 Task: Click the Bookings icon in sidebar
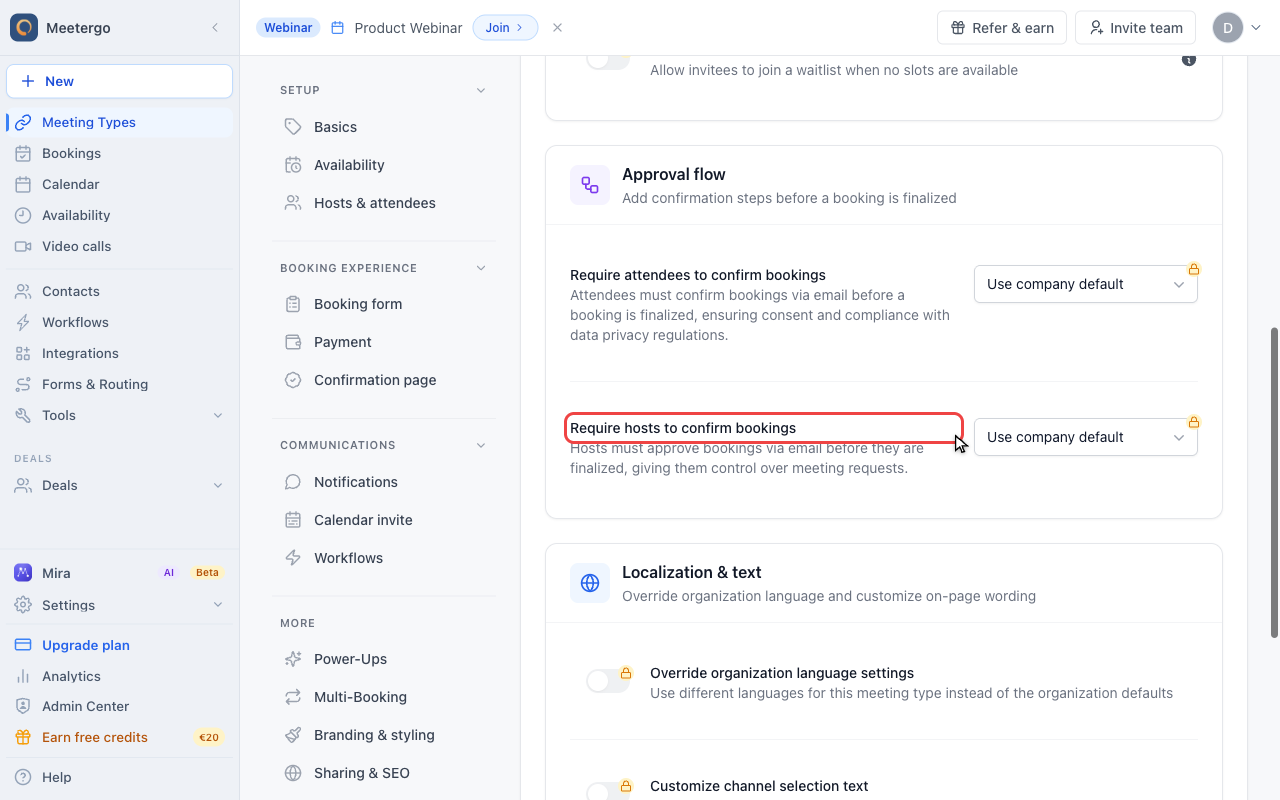pyautogui.click(x=23, y=153)
